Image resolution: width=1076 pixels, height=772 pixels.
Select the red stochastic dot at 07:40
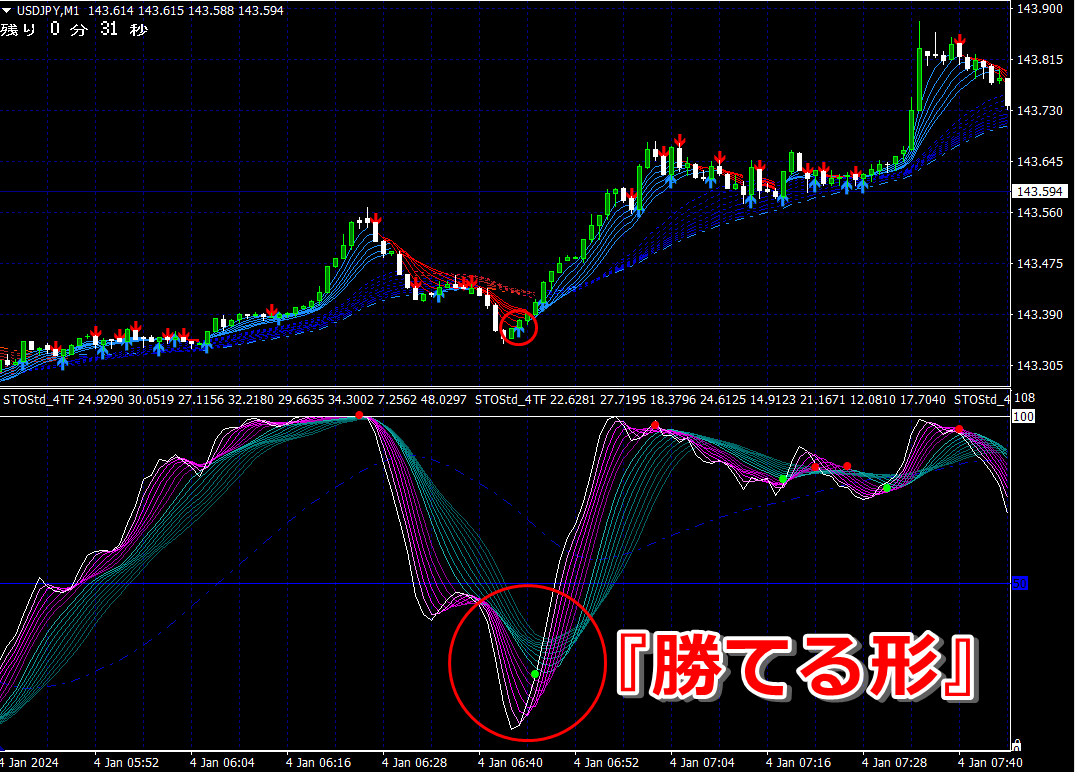(959, 429)
